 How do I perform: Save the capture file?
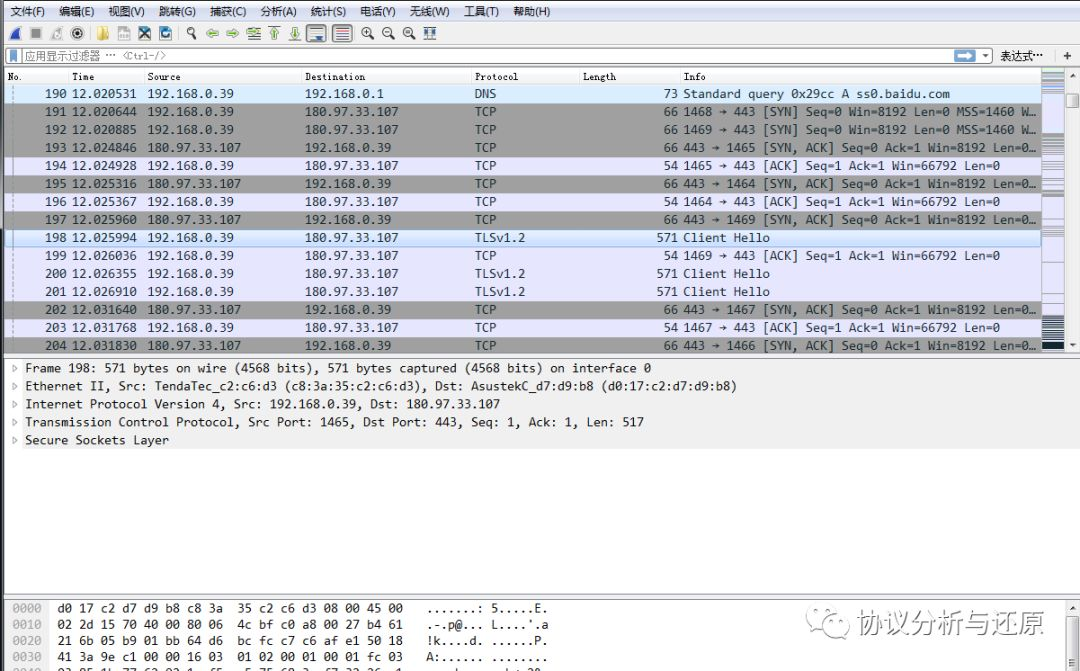tap(124, 33)
